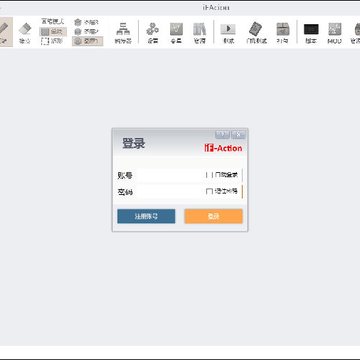This screenshot has width=360, height=360.
Task: Open the hierarchy tree structure tool
Action: point(123,33)
